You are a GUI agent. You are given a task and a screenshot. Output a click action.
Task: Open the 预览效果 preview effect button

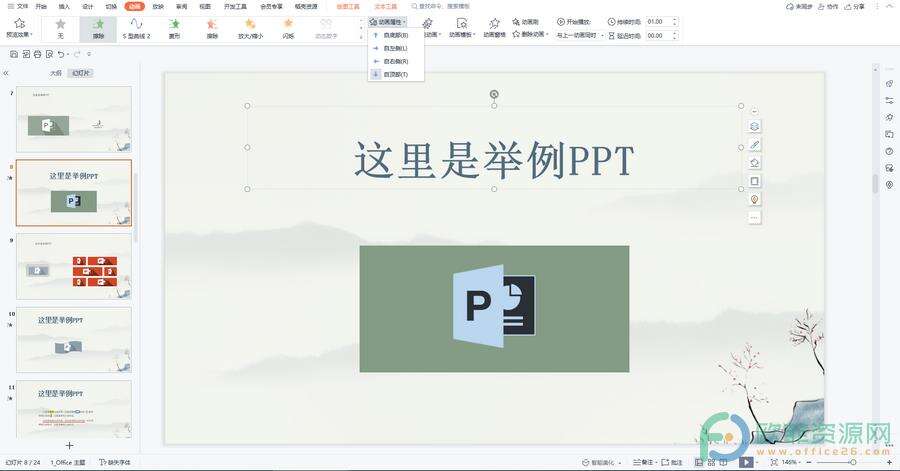tap(20, 28)
